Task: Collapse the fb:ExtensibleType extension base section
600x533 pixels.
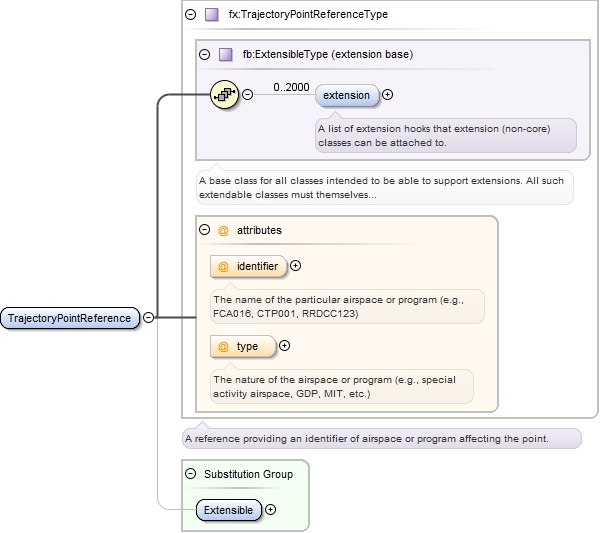Action: click(x=205, y=55)
